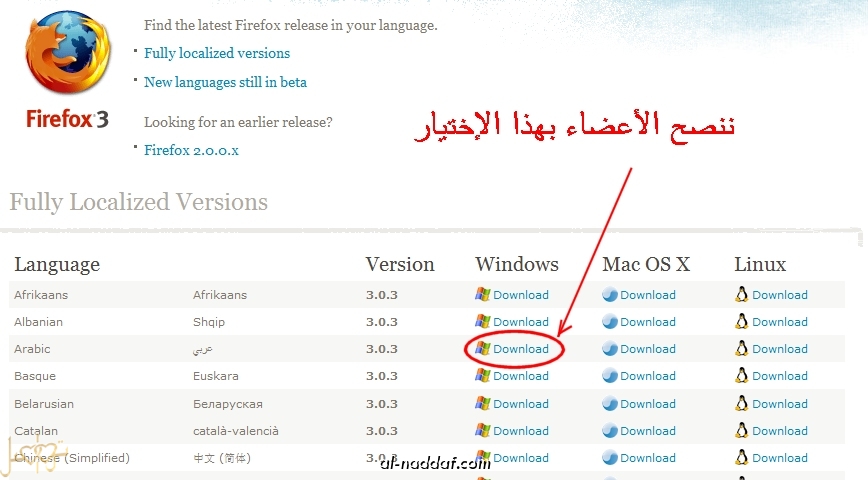Viewport: 868px width, 480px height.
Task: Click Windows icon in Catalan row
Action: pos(483,431)
